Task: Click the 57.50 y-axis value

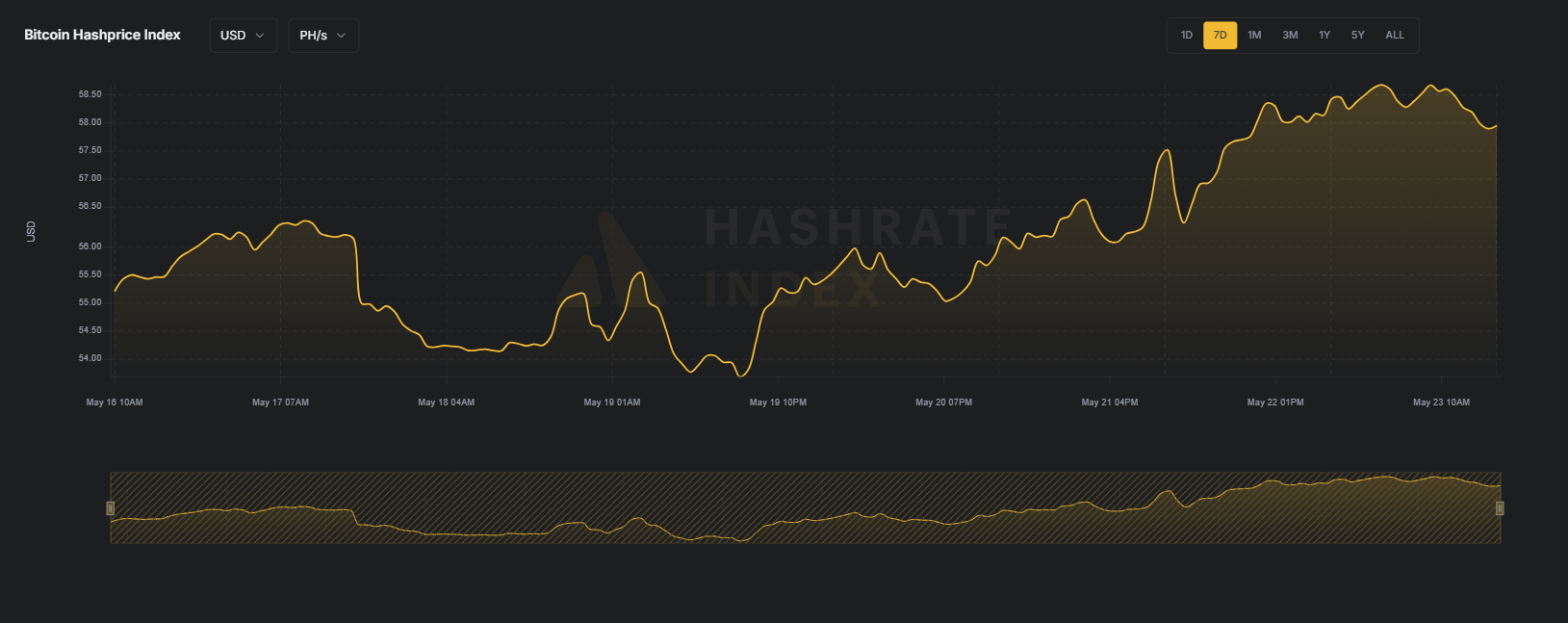Action: [x=90, y=150]
